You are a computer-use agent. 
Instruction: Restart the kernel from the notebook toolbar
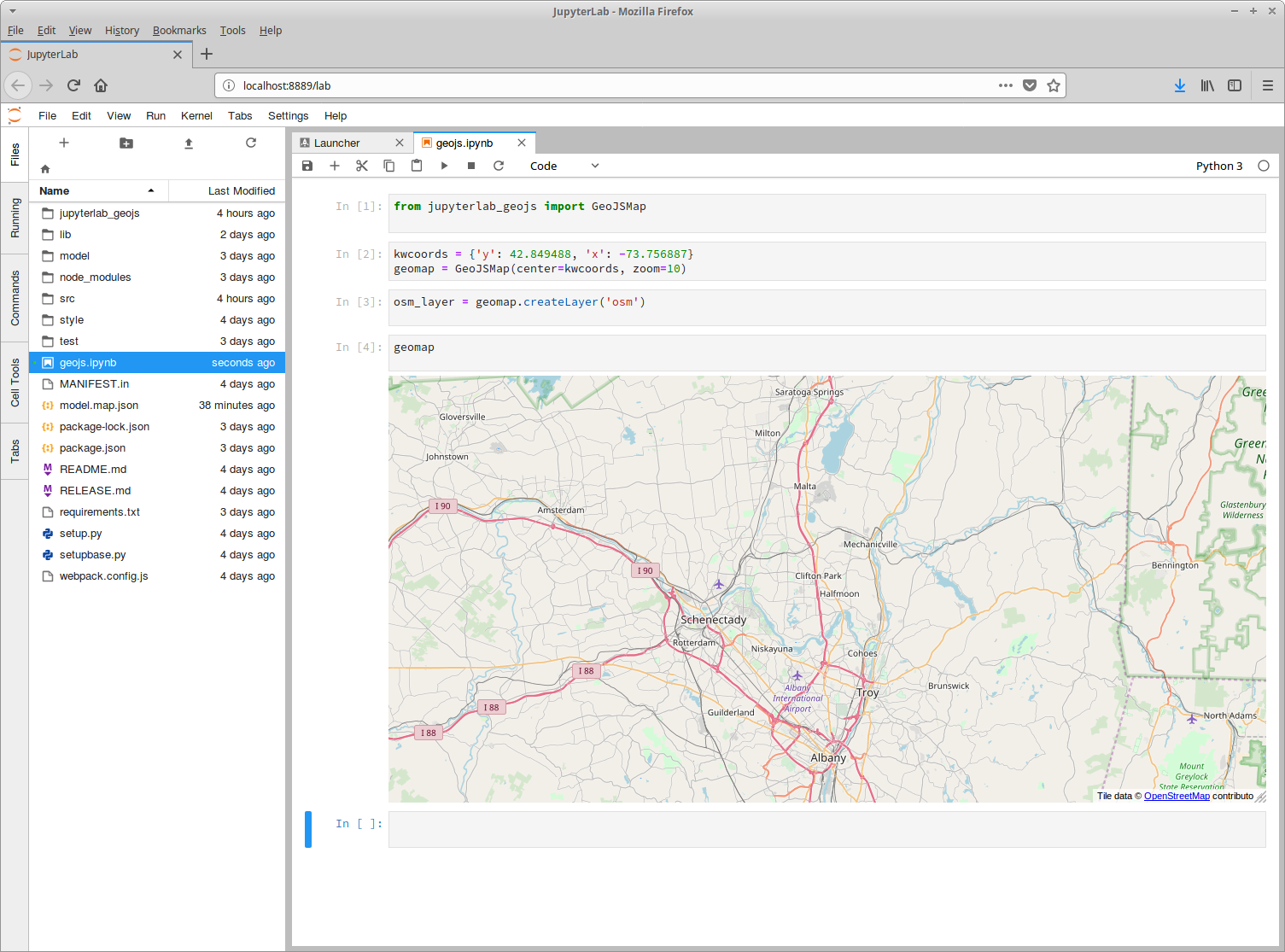point(499,166)
